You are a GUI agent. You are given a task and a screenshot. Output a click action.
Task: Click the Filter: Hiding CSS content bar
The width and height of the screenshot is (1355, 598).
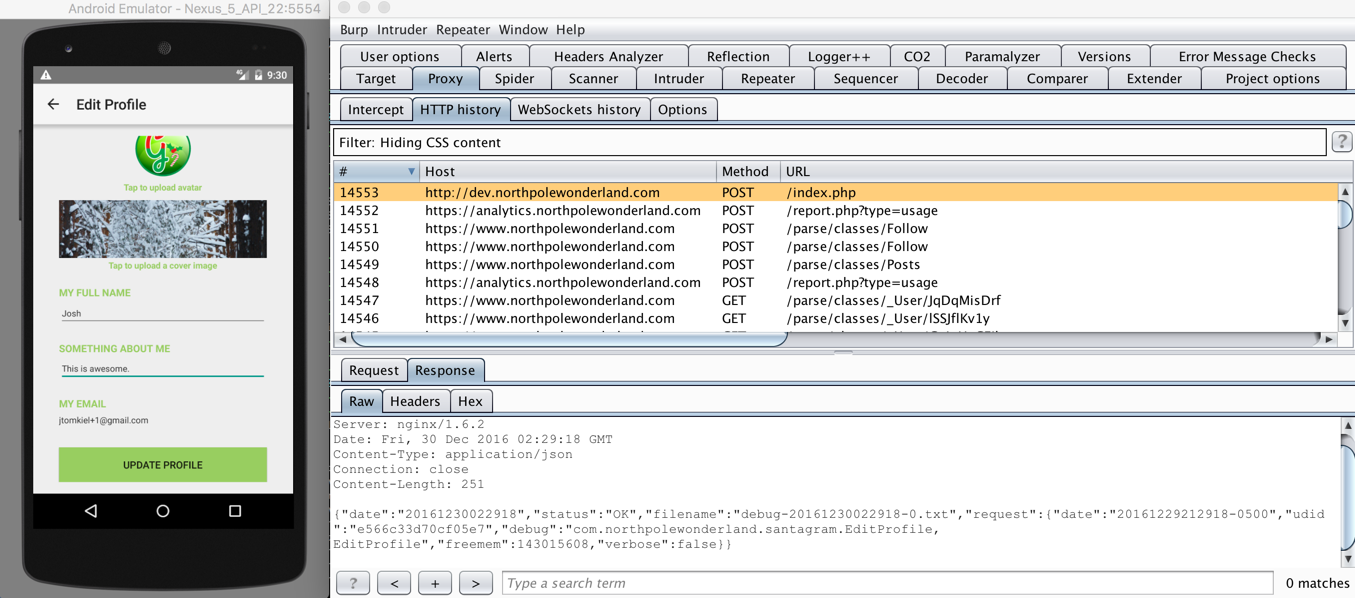point(830,142)
